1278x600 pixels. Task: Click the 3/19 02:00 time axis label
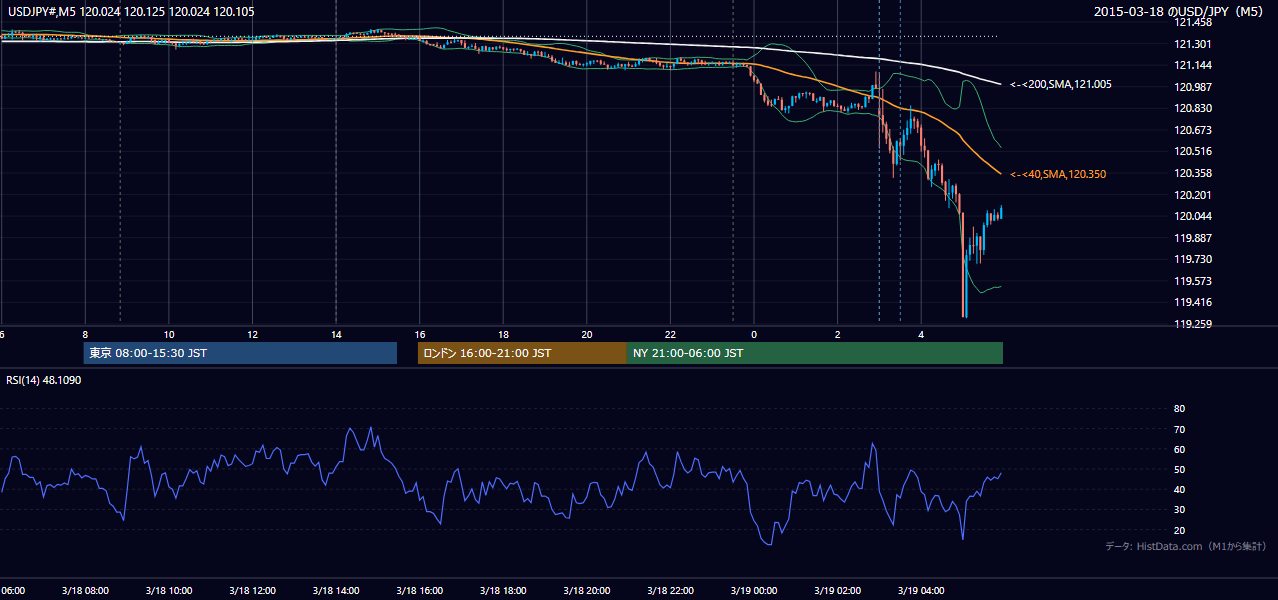tap(837, 591)
